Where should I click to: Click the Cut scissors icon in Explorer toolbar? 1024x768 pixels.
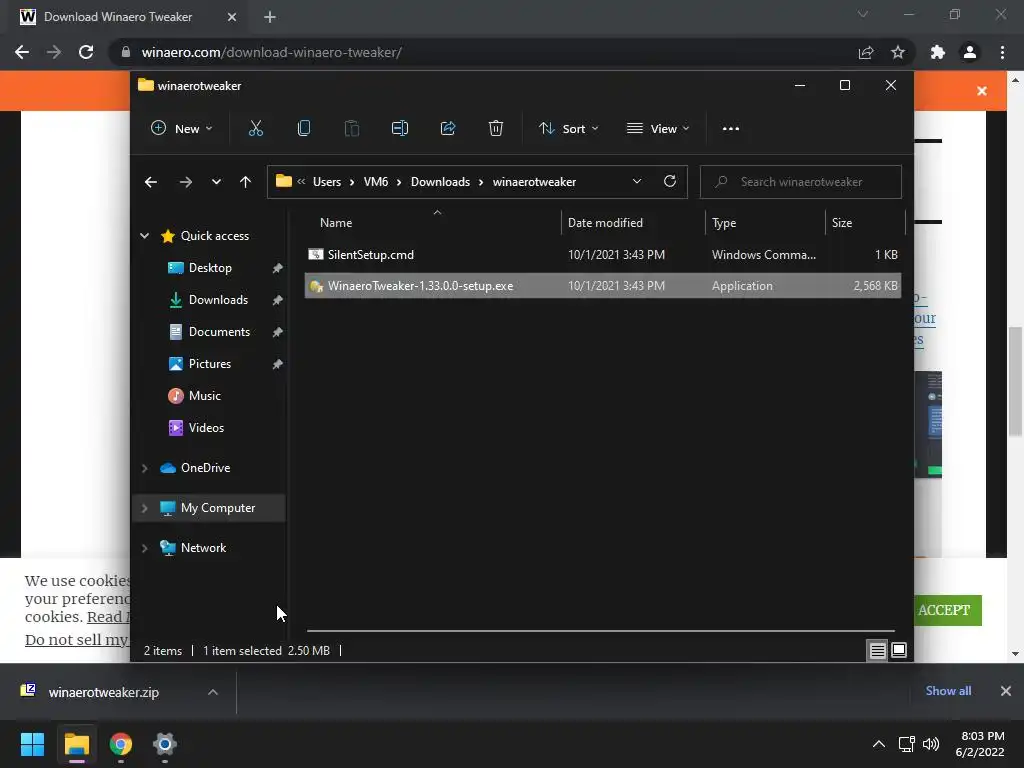pyautogui.click(x=255, y=129)
